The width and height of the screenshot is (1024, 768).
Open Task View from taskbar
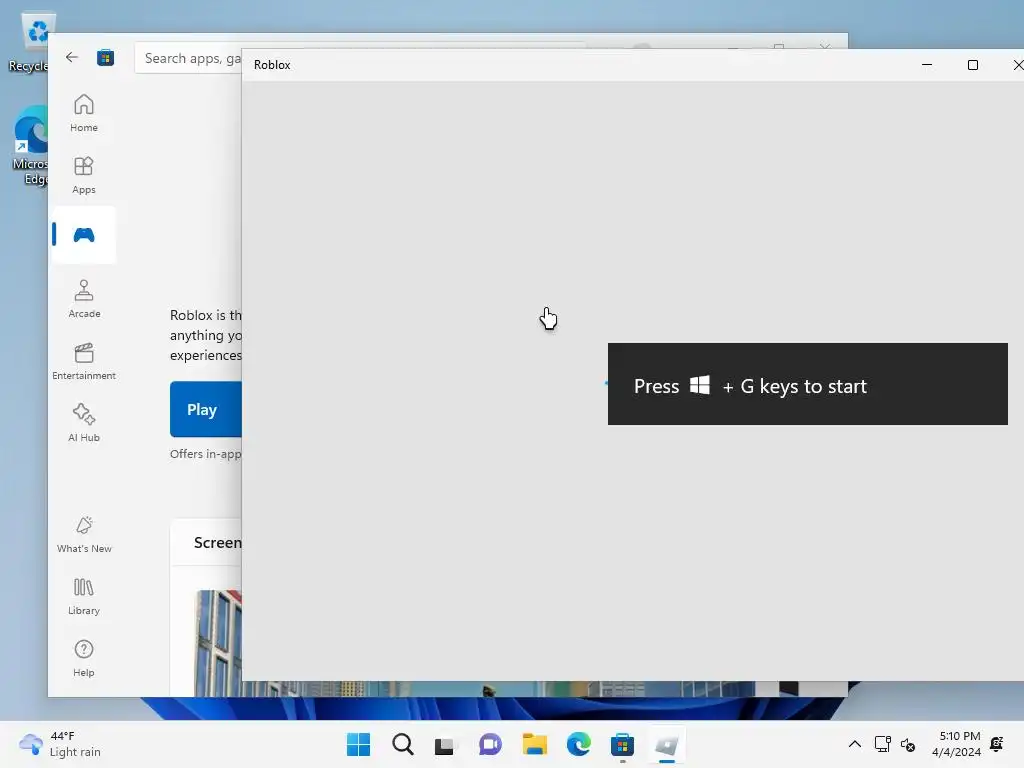point(445,744)
